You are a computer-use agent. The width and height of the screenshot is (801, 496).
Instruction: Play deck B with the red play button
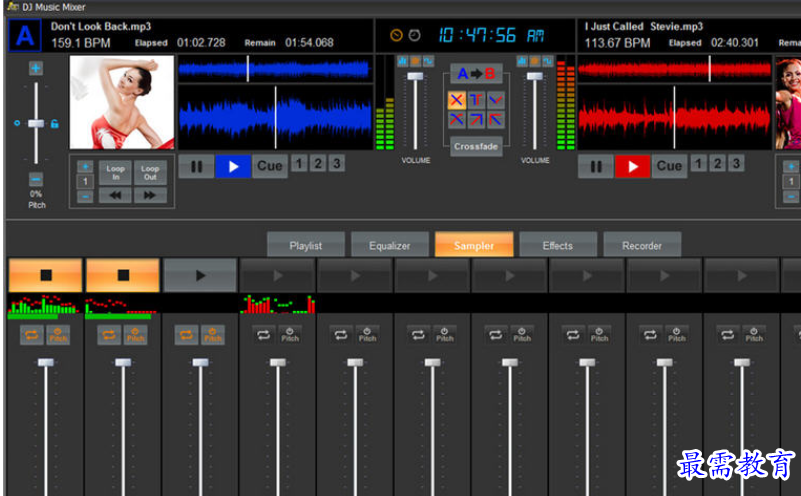(x=632, y=167)
